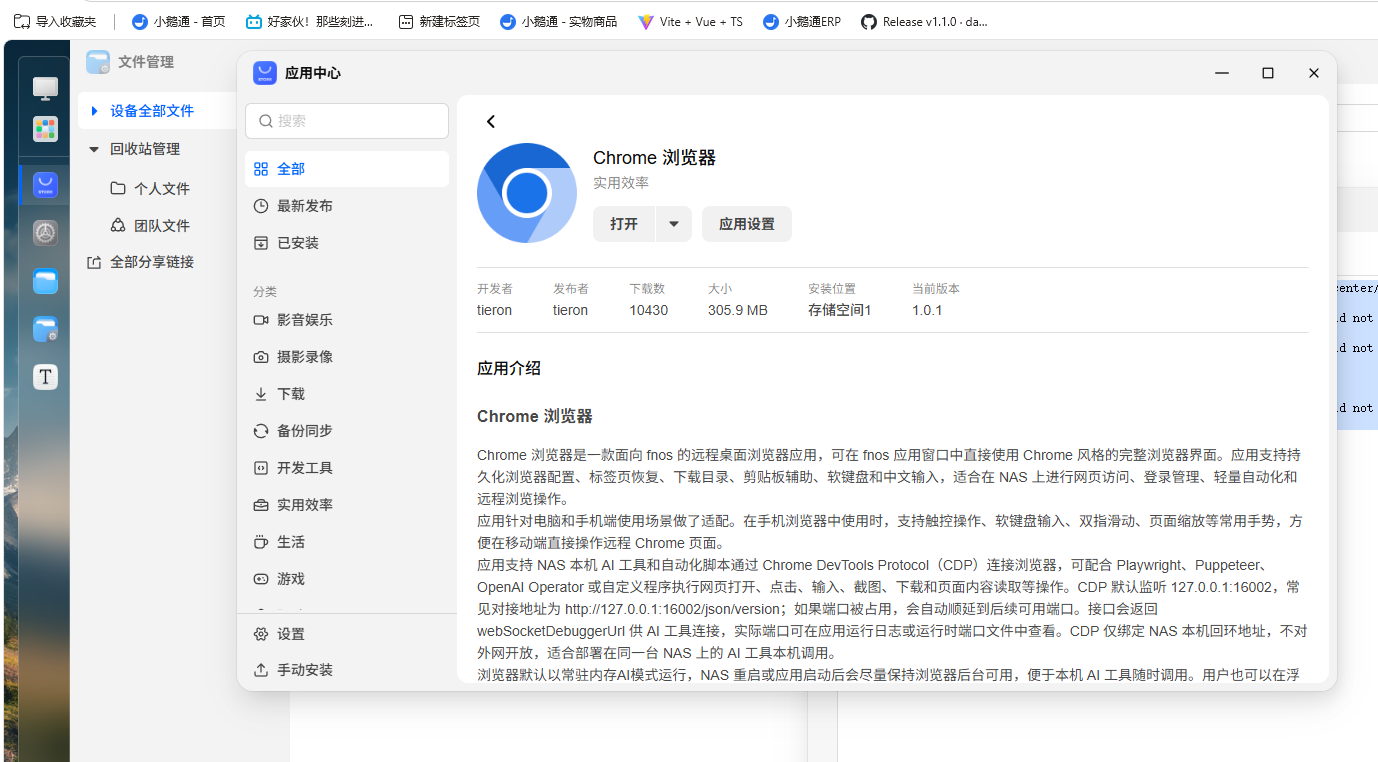Click the back arrow in App Center
The width and height of the screenshot is (1378, 762).
tap(490, 121)
